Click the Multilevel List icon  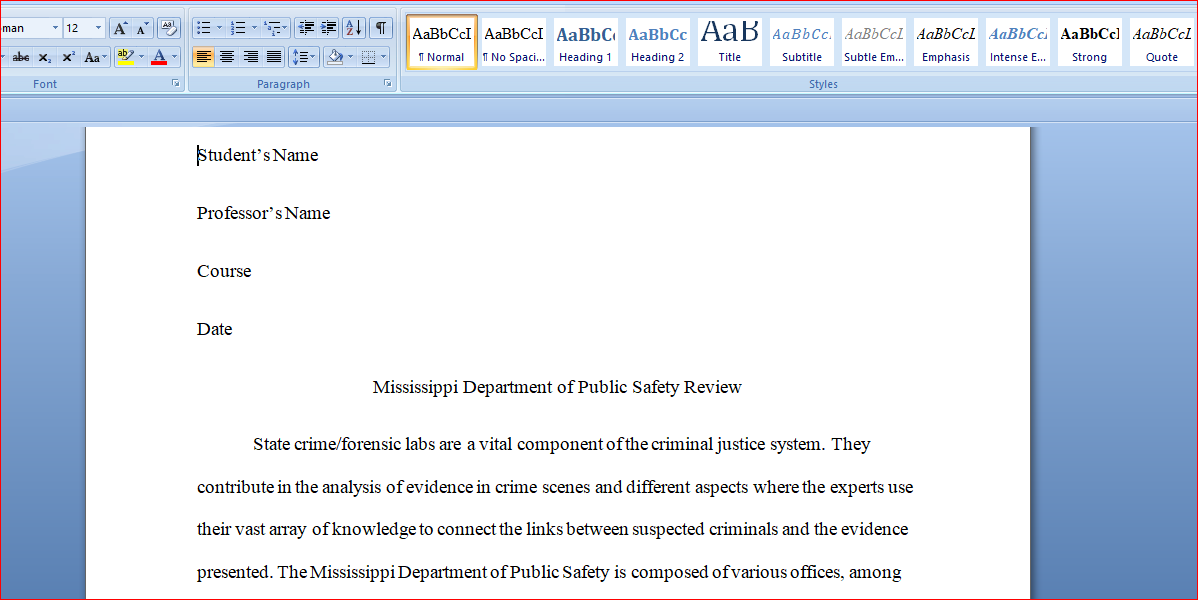[272, 28]
